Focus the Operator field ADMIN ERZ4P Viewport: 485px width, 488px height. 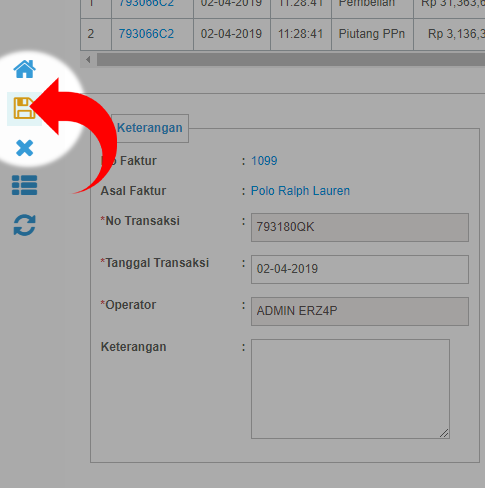click(x=360, y=311)
